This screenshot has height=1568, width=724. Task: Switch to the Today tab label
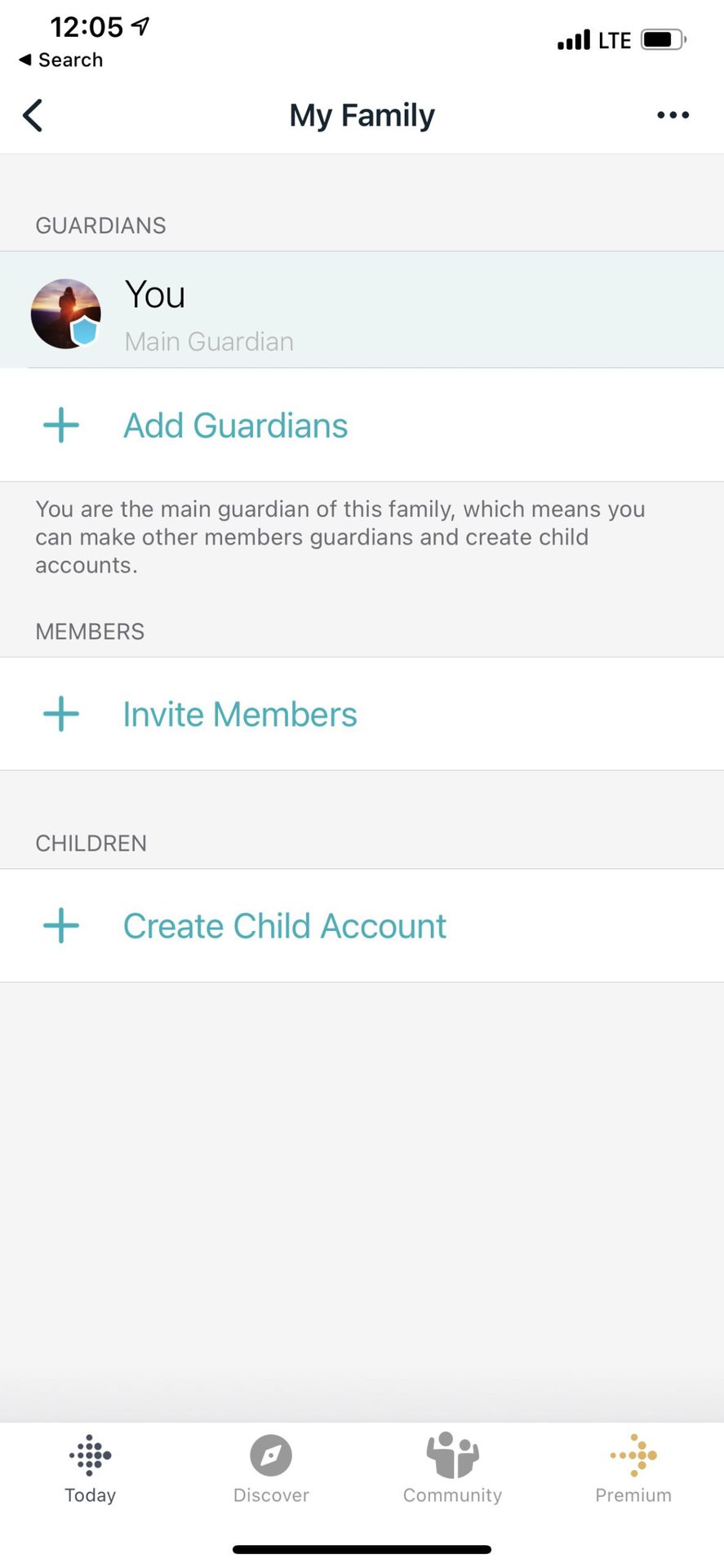click(90, 1495)
